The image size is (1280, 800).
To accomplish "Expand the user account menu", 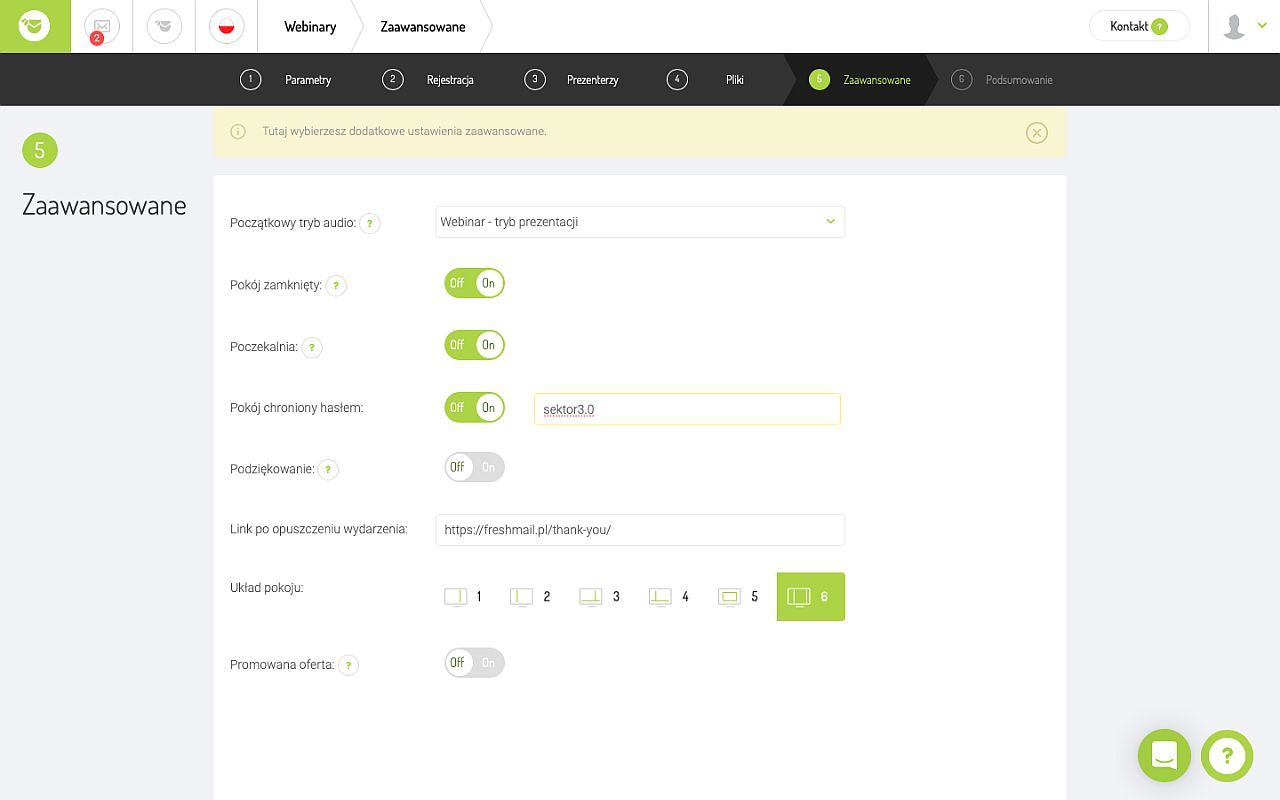I will 1244,27.
